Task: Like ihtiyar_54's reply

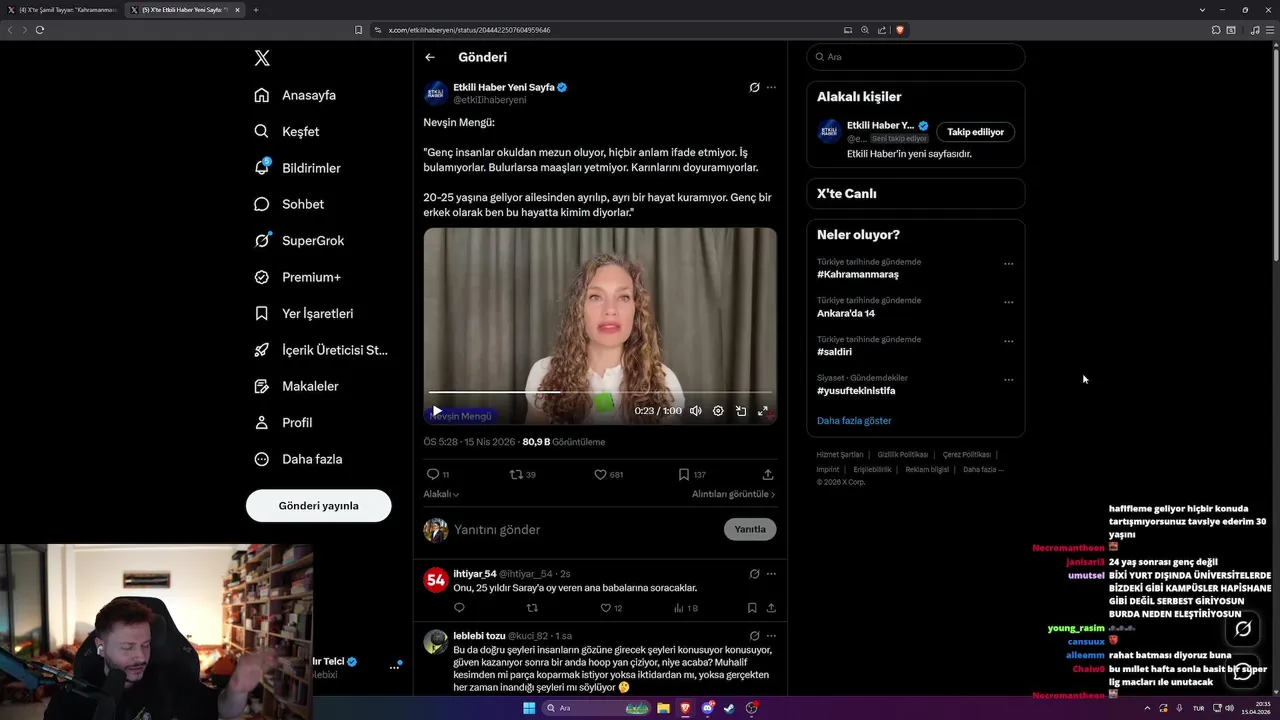Action: click(x=612, y=608)
